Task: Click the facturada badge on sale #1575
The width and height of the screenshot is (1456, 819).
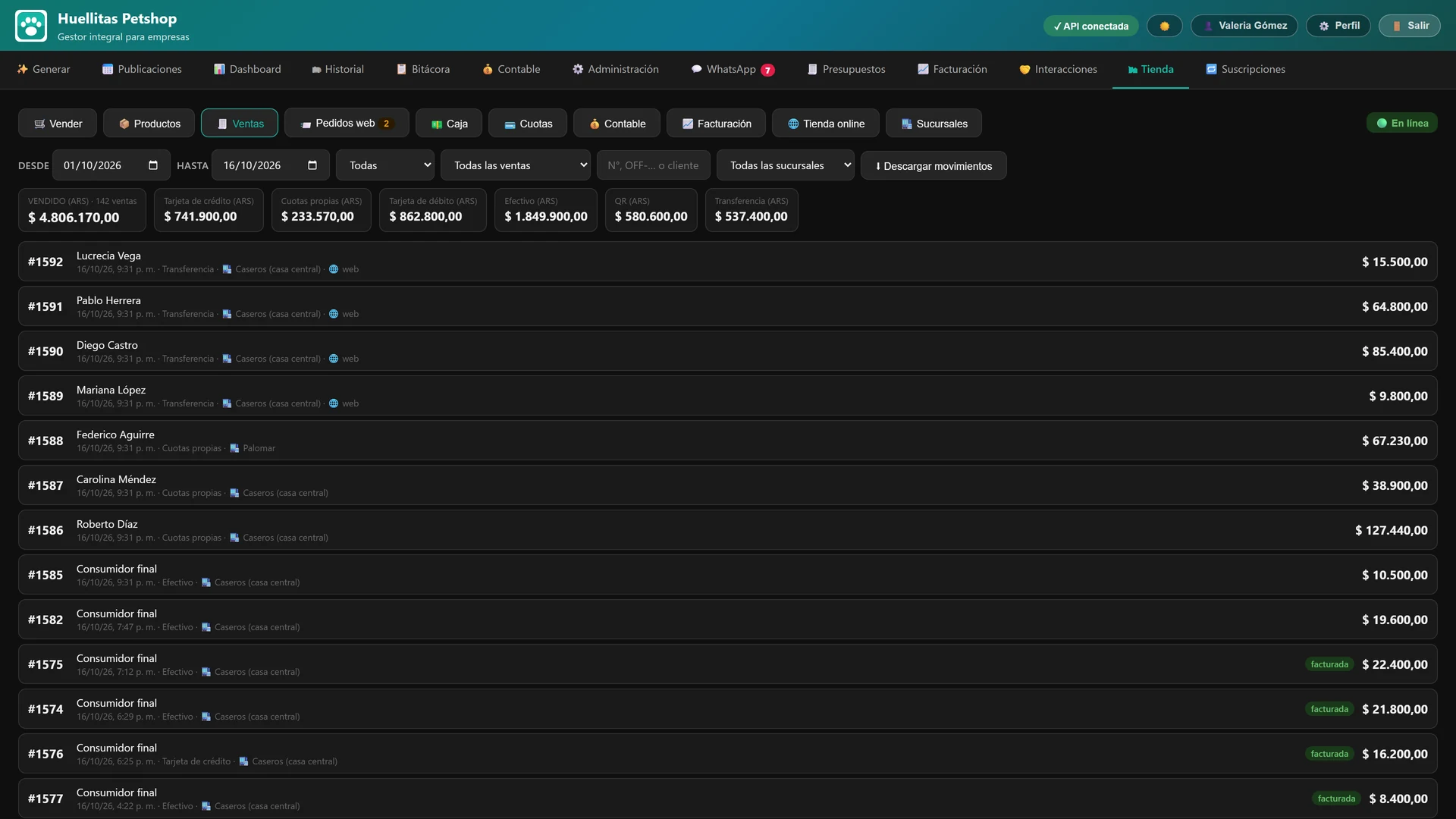Action: tap(1329, 664)
